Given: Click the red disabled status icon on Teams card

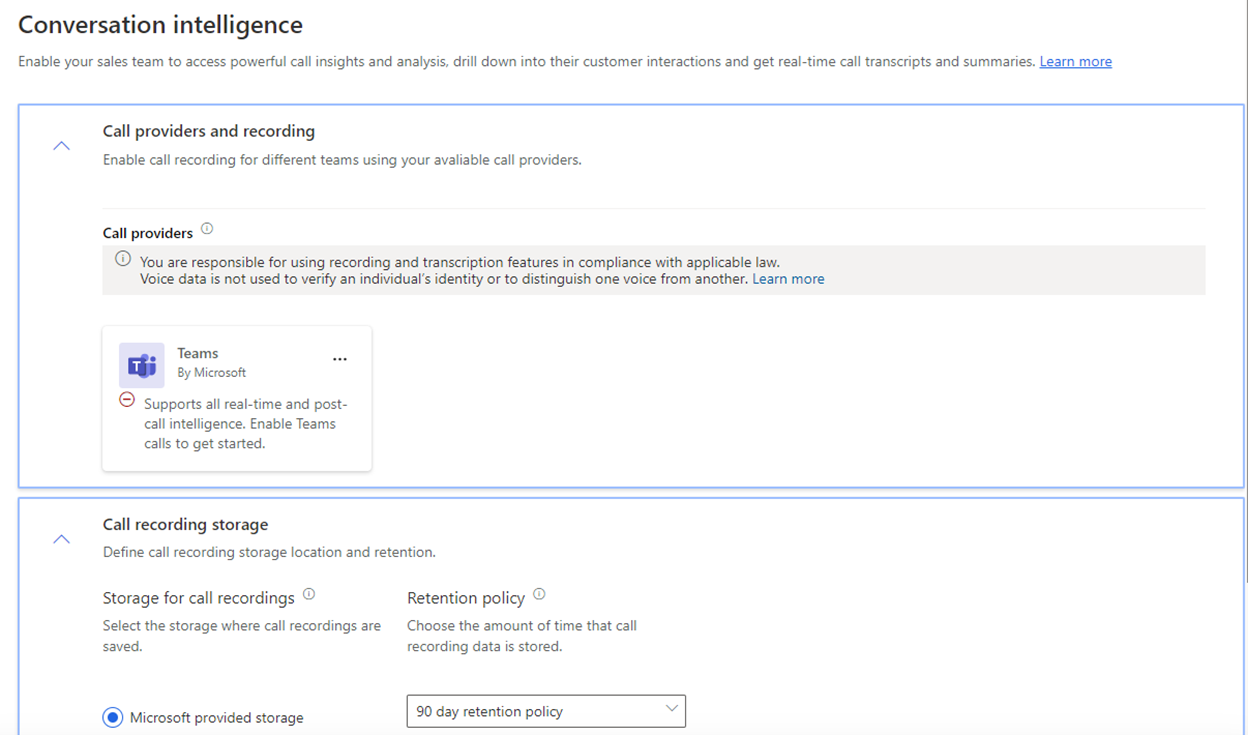Looking at the screenshot, I should 127,400.
